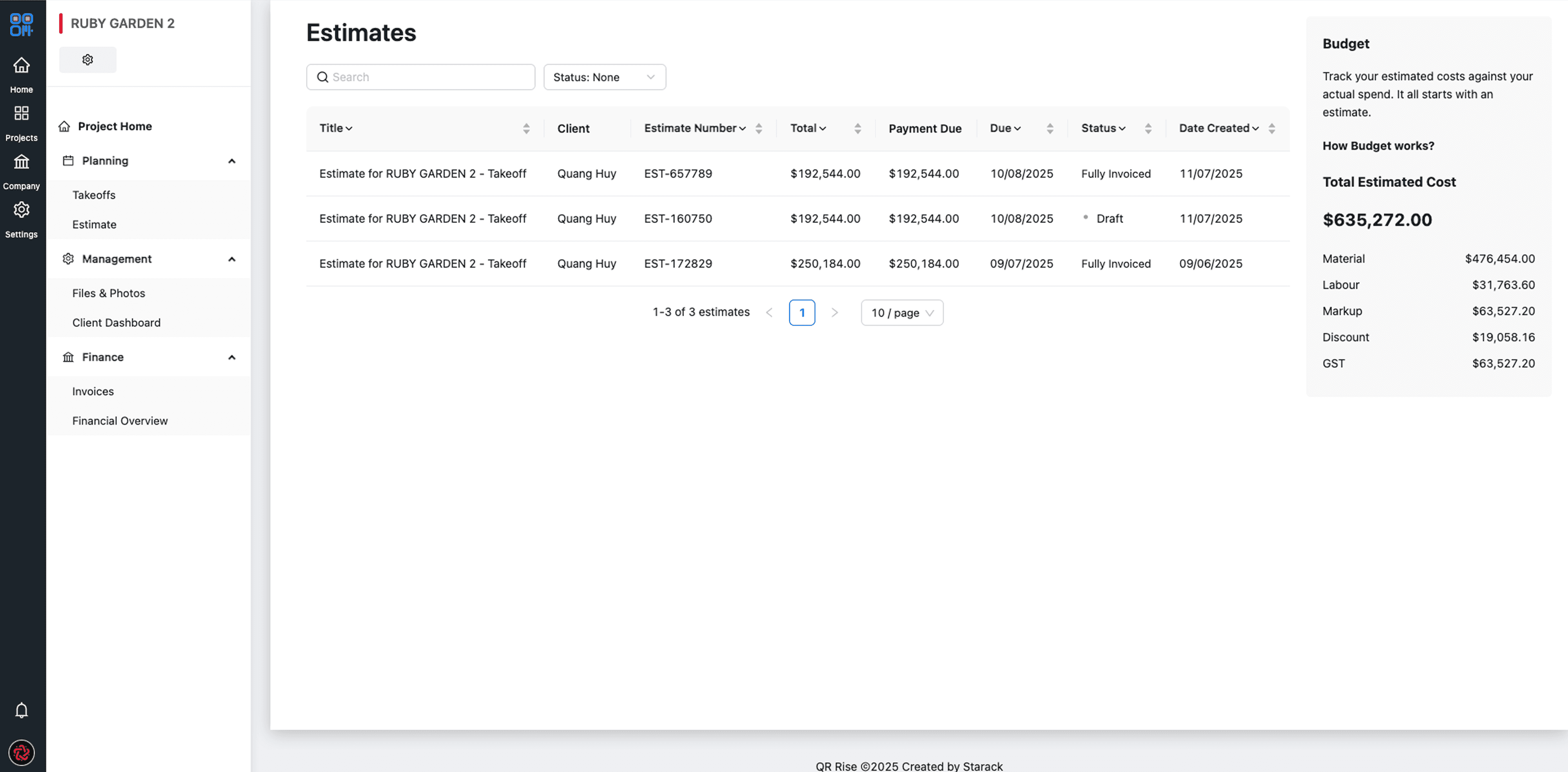1568x772 pixels.
Task: Sort by Status using the sort arrows
Action: (x=1147, y=128)
